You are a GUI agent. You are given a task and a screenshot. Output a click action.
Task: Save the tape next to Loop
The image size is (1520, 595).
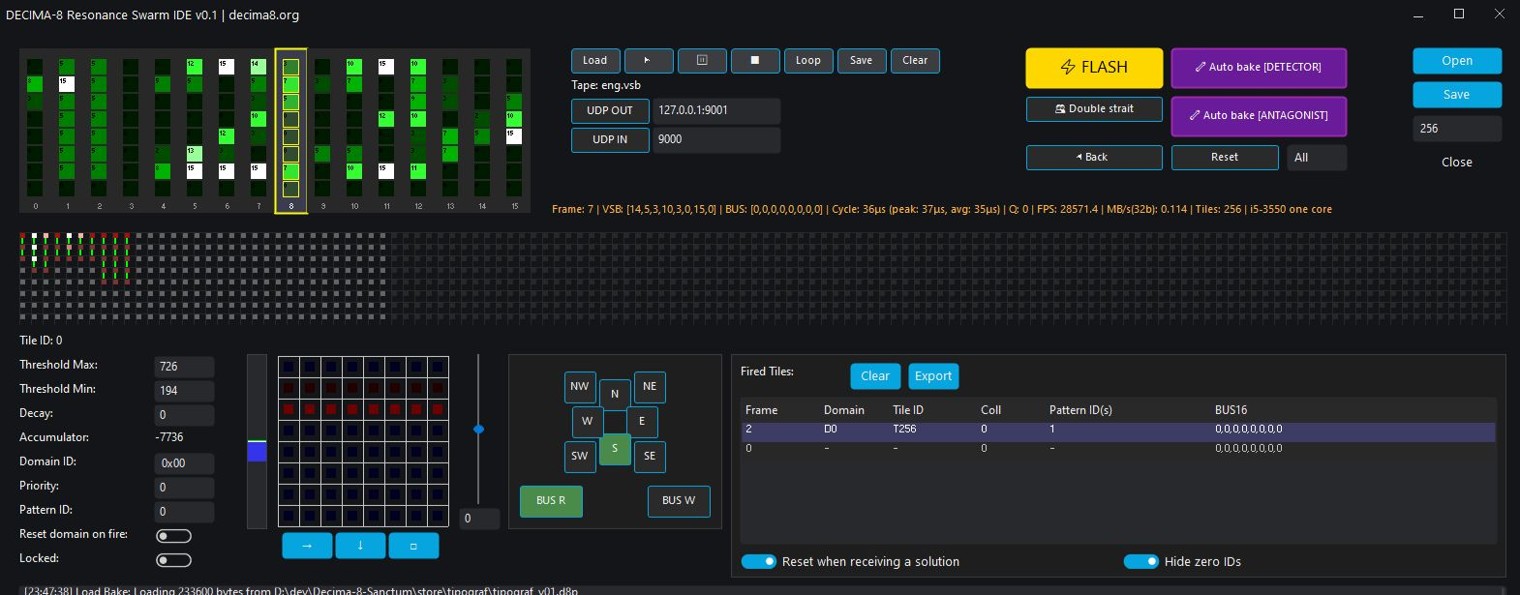tap(861, 60)
